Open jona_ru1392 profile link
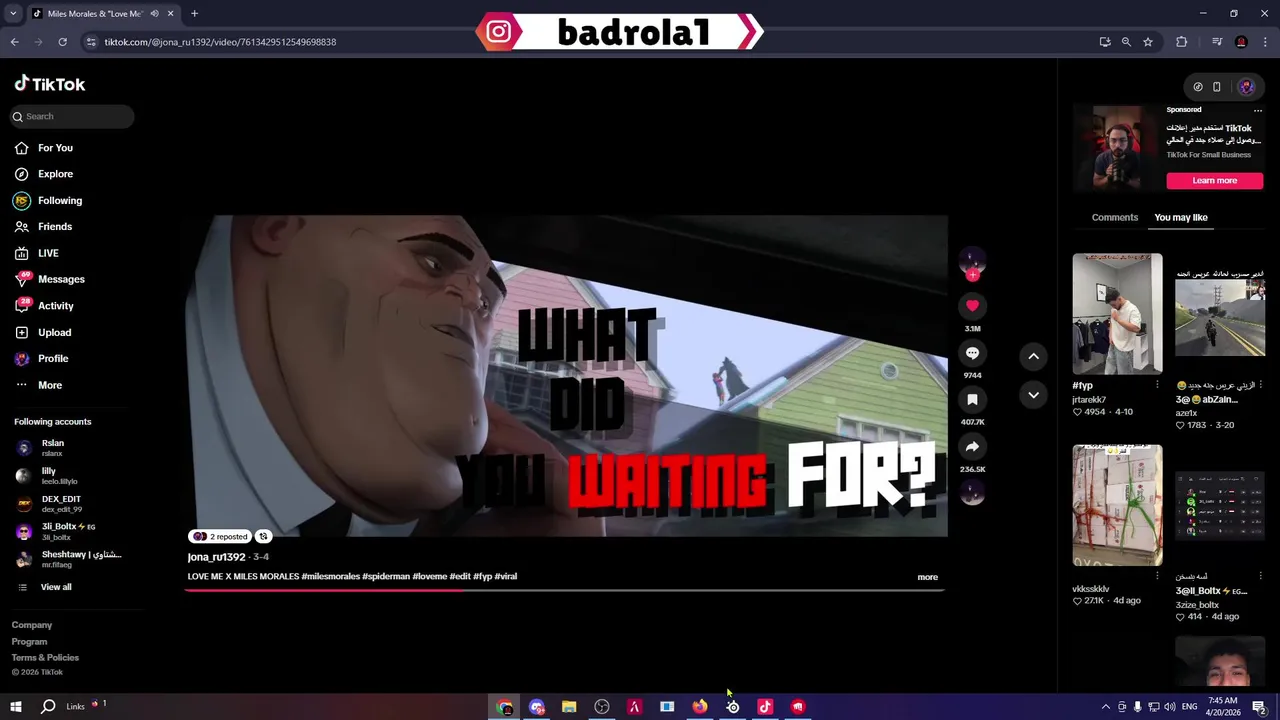This screenshot has width=1280, height=720. coord(217,557)
